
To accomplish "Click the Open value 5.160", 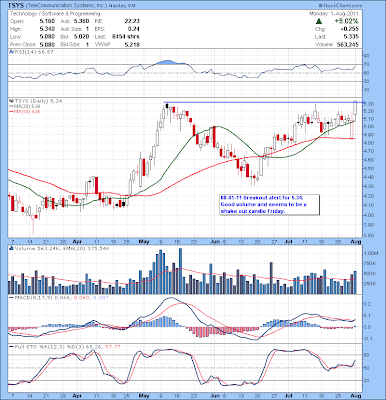I will pos(48,21).
